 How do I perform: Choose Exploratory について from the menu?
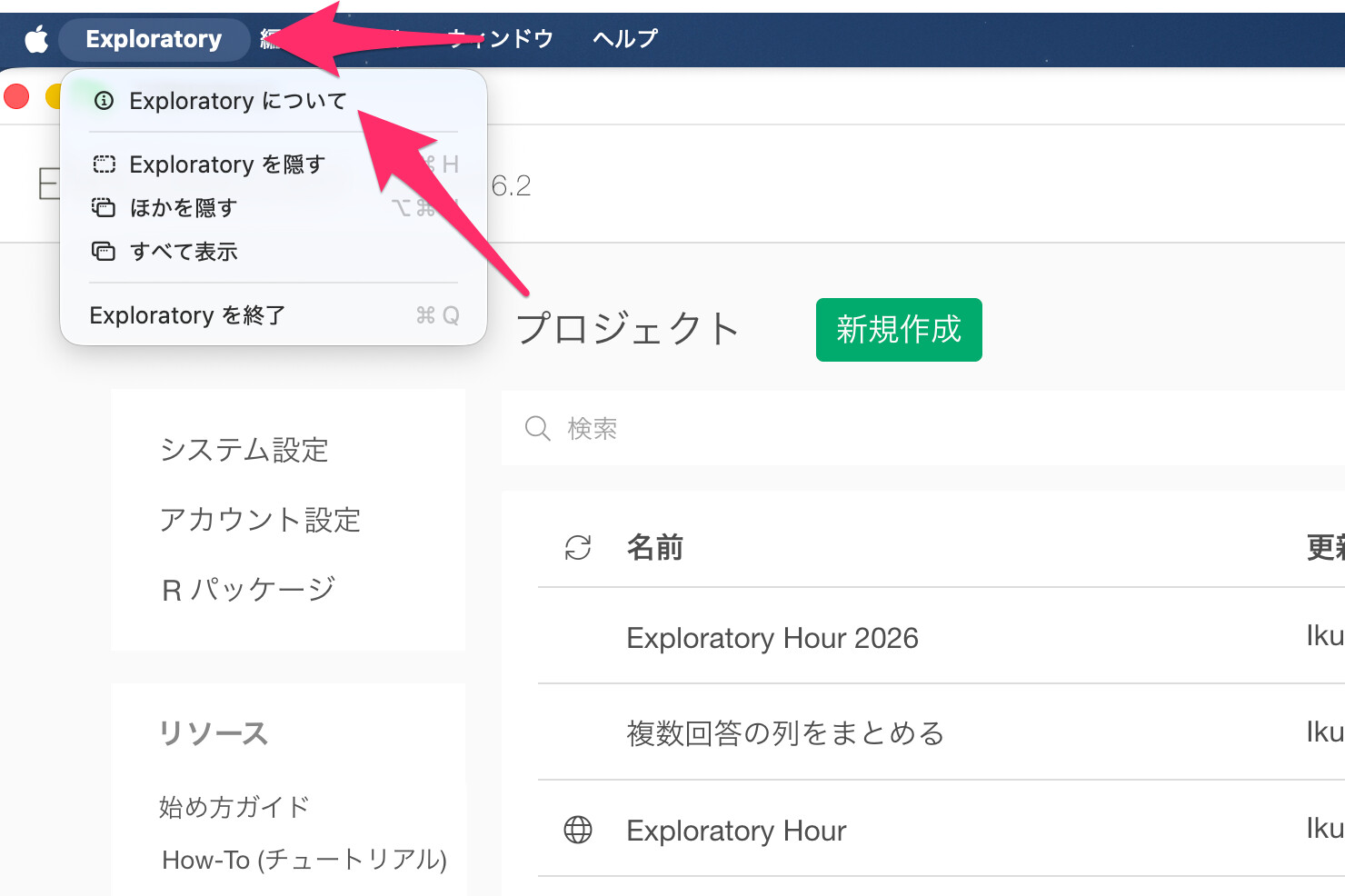274,101
